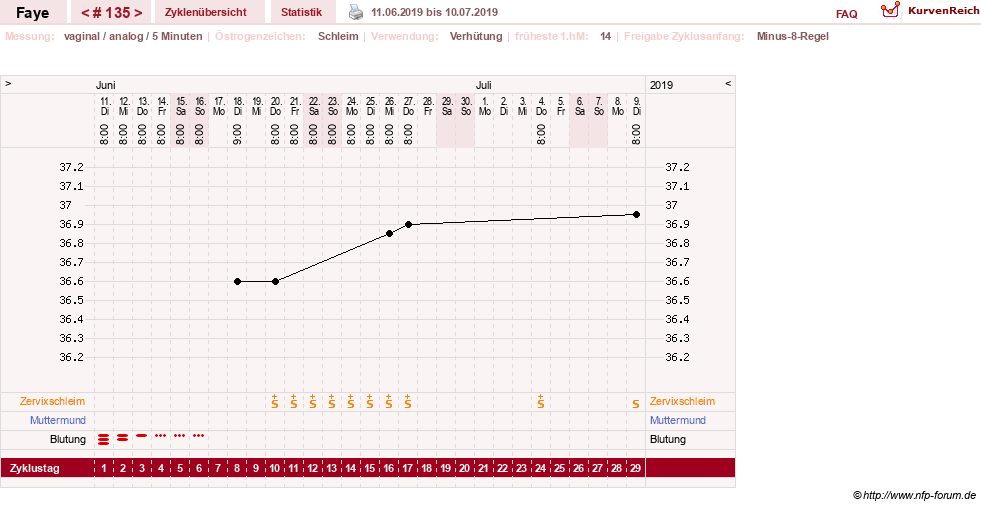This screenshot has width=981, height=507.
Task: Click the 'Schleim' estrogen sign value
Action: click(338, 36)
